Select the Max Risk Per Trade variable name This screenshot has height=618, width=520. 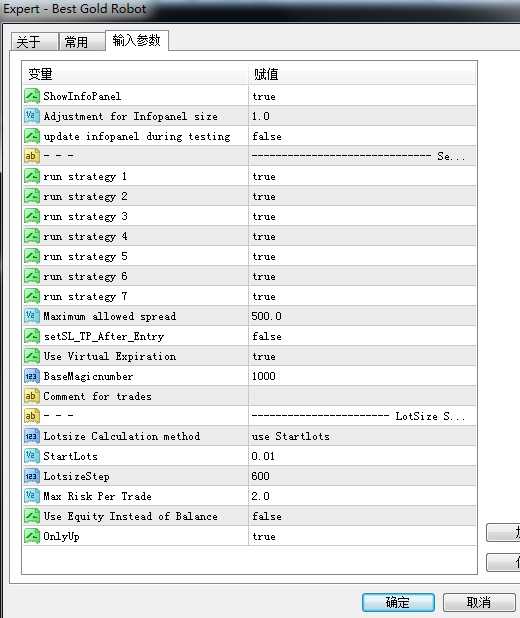pyautogui.click(x=97, y=496)
